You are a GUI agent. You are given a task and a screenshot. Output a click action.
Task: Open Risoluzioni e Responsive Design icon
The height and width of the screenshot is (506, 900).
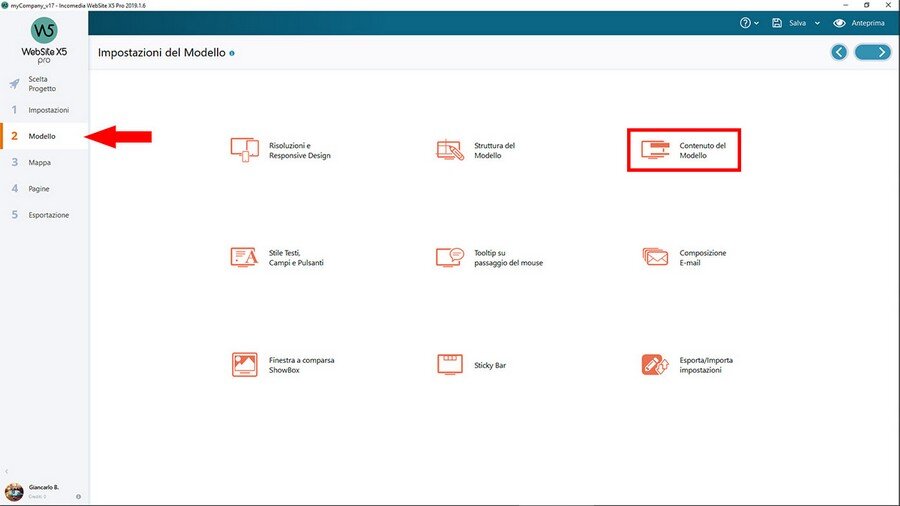(x=245, y=150)
